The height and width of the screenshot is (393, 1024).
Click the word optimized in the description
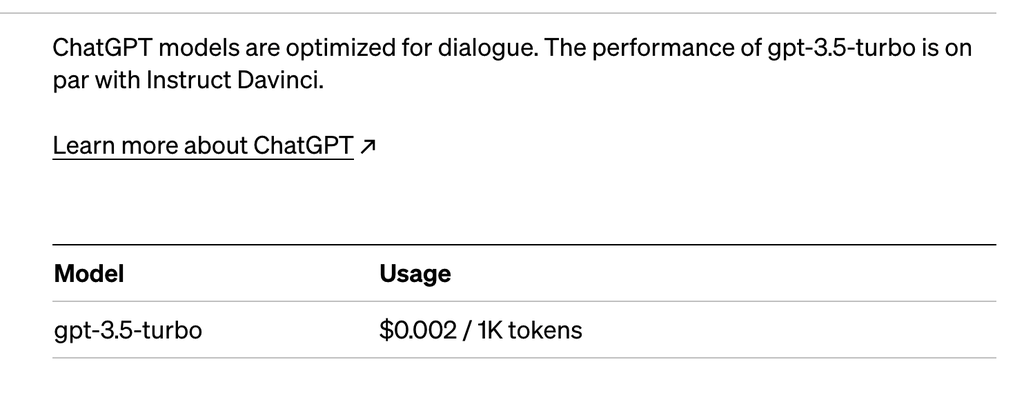pyautogui.click(x=340, y=49)
